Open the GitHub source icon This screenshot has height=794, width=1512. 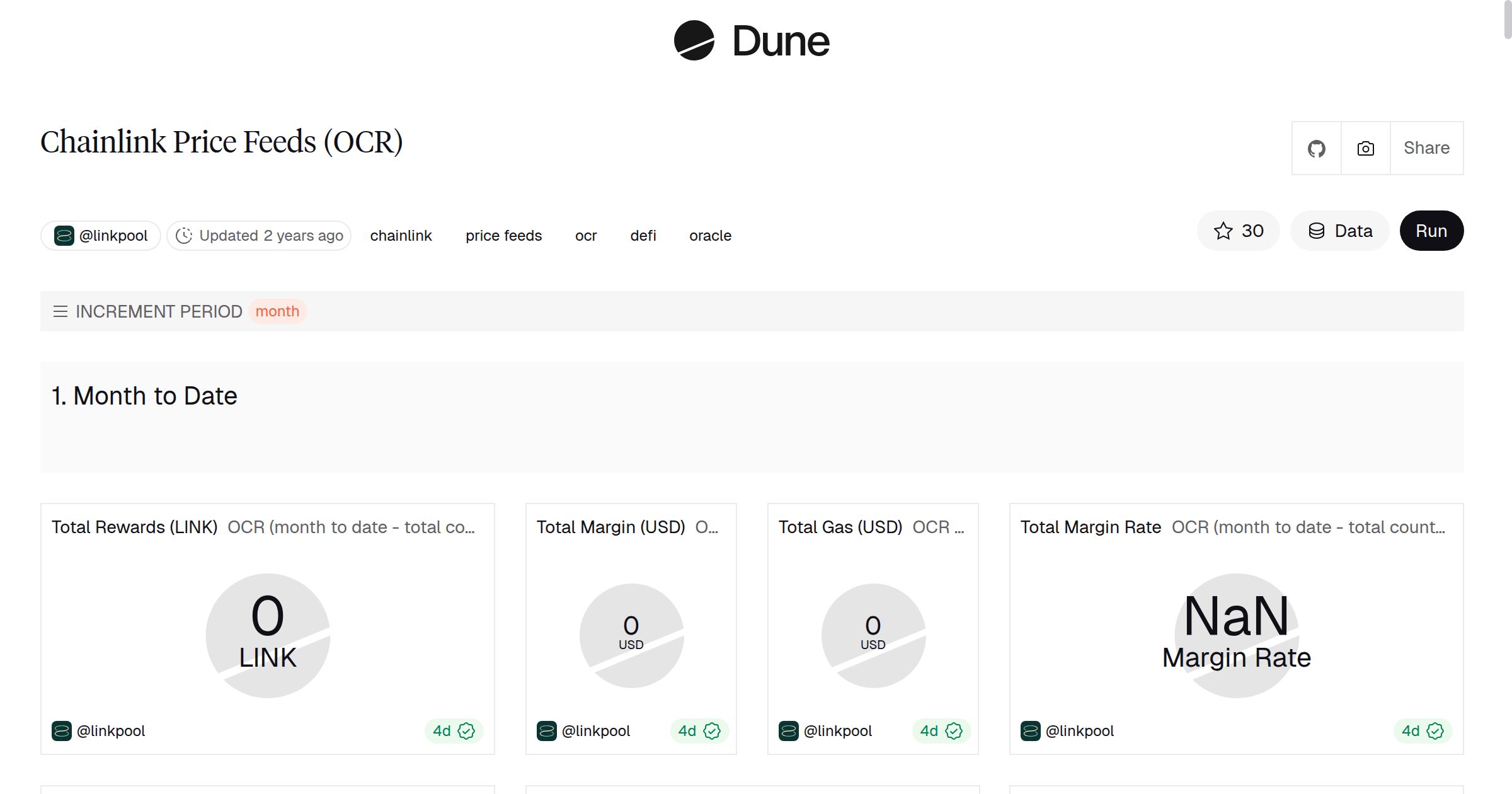click(x=1316, y=147)
